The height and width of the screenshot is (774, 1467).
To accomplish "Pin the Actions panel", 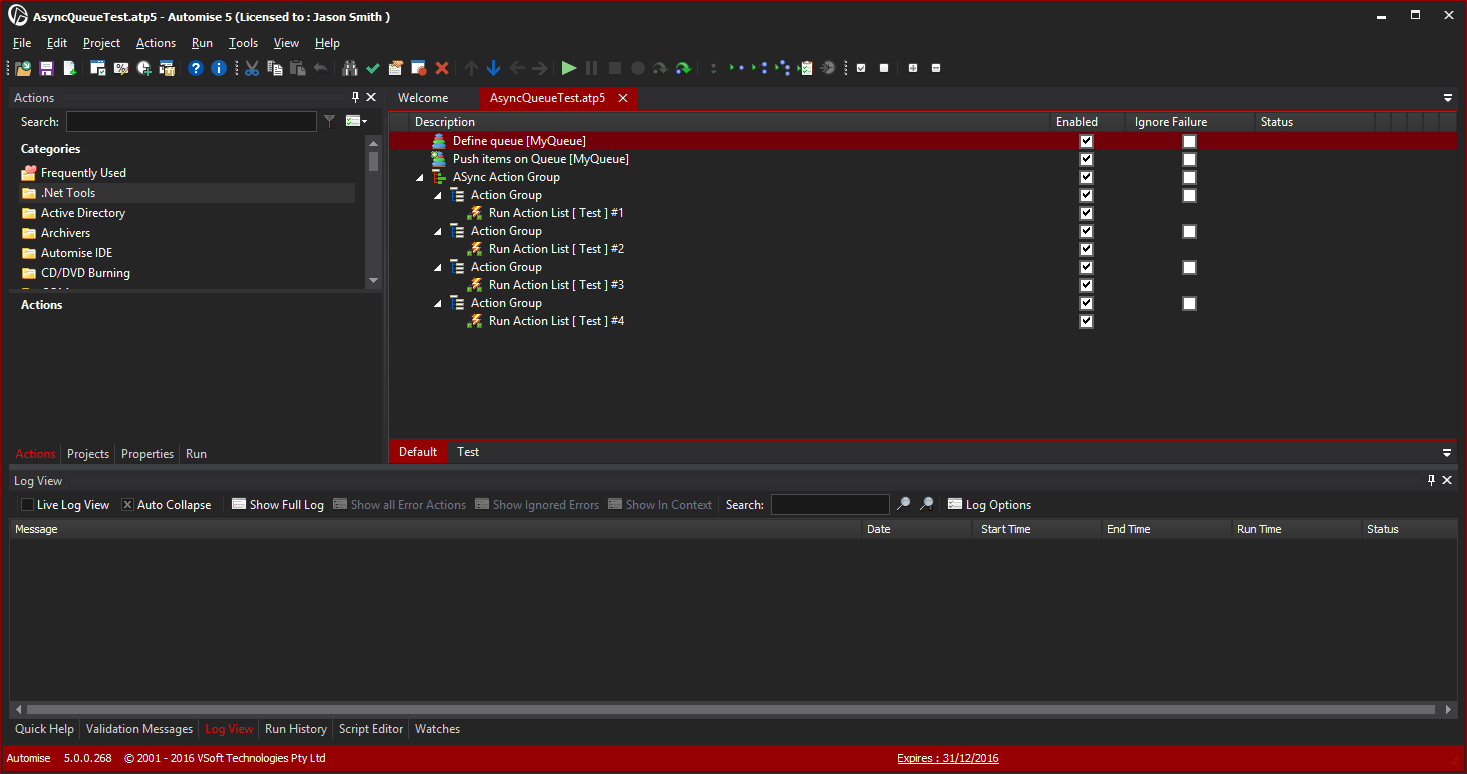I will pos(355,97).
